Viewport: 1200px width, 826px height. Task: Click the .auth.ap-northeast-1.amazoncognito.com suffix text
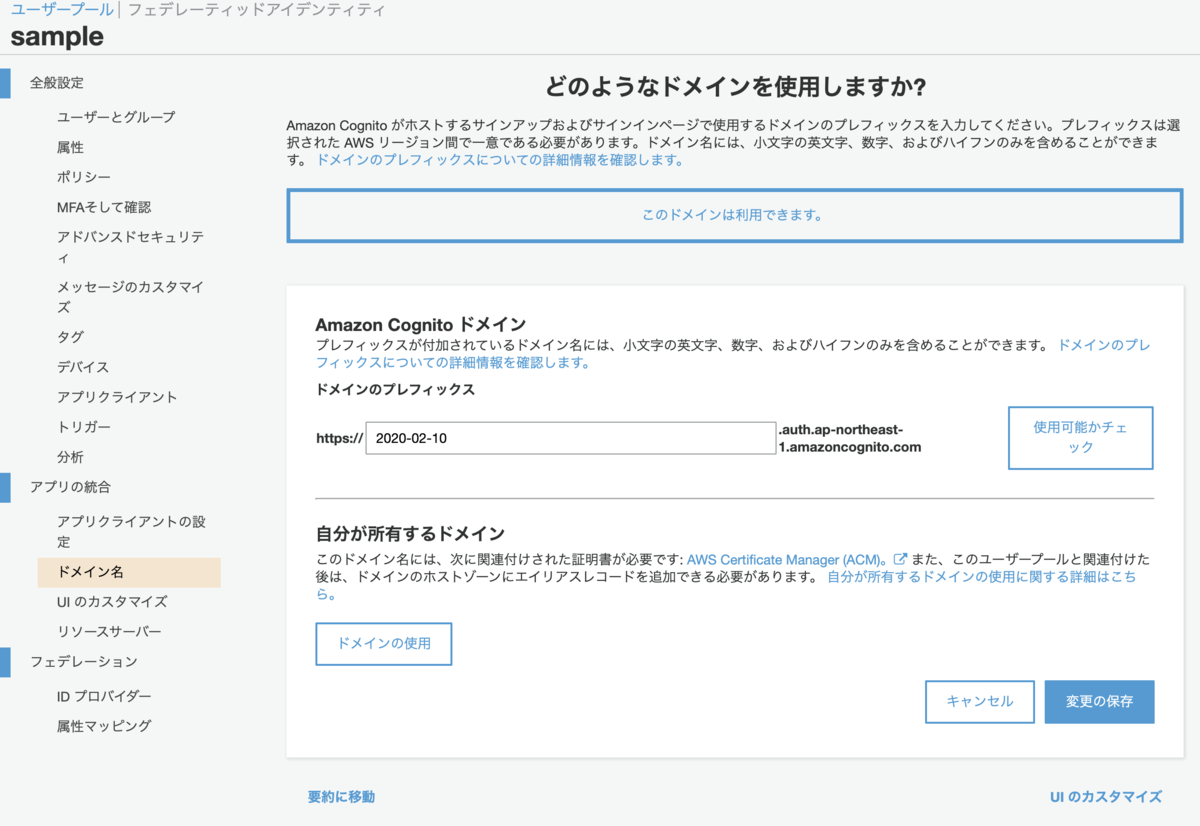[850, 438]
